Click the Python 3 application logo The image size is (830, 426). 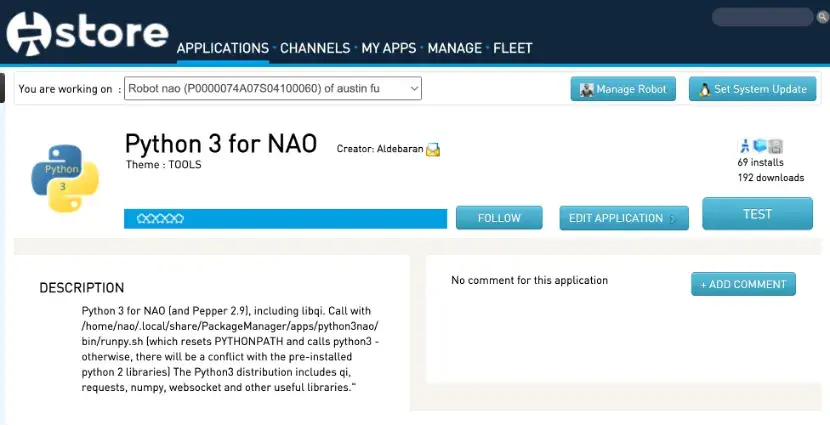coord(65,178)
